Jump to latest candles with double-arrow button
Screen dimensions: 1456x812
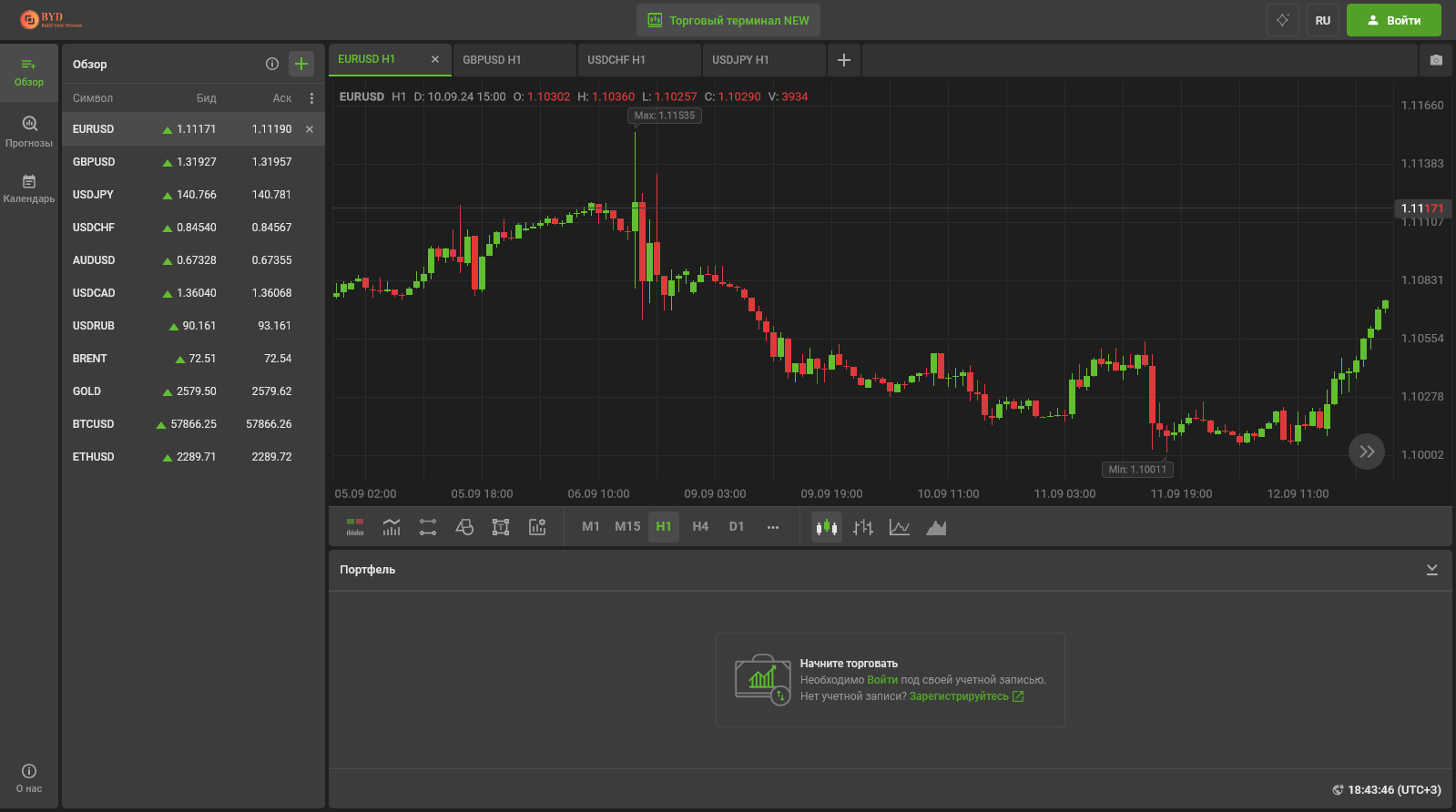point(1367,452)
